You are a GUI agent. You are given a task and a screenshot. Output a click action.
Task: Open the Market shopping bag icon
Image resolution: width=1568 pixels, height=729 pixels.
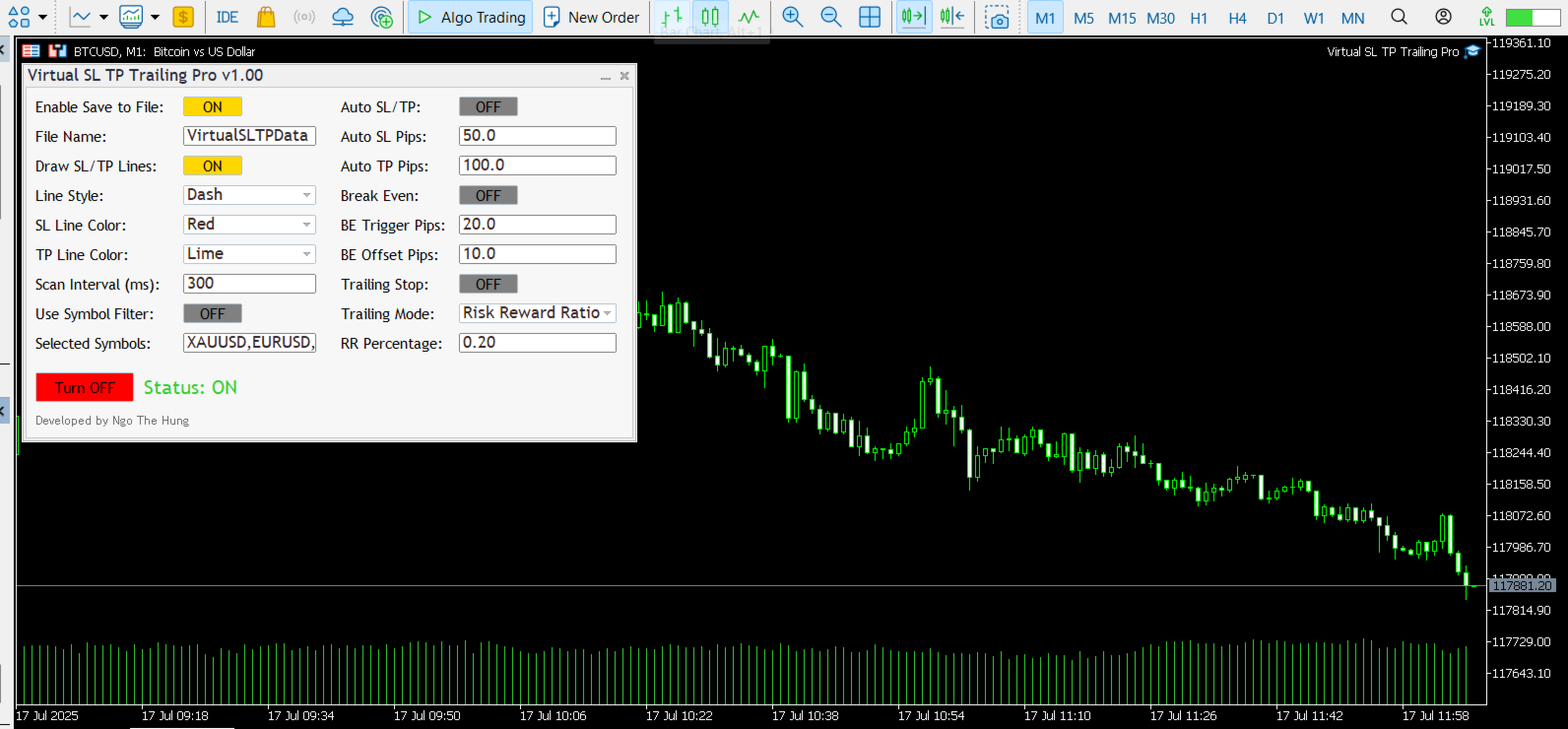pos(266,17)
